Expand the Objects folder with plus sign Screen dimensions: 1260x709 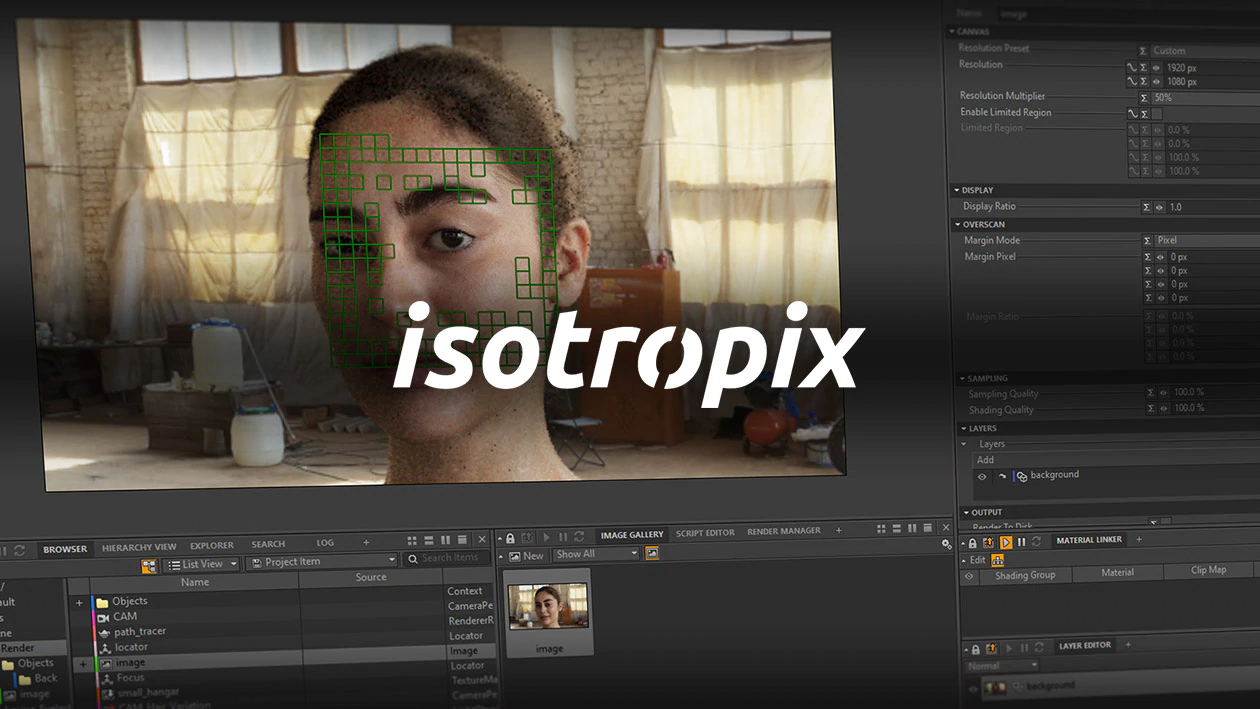pos(79,603)
